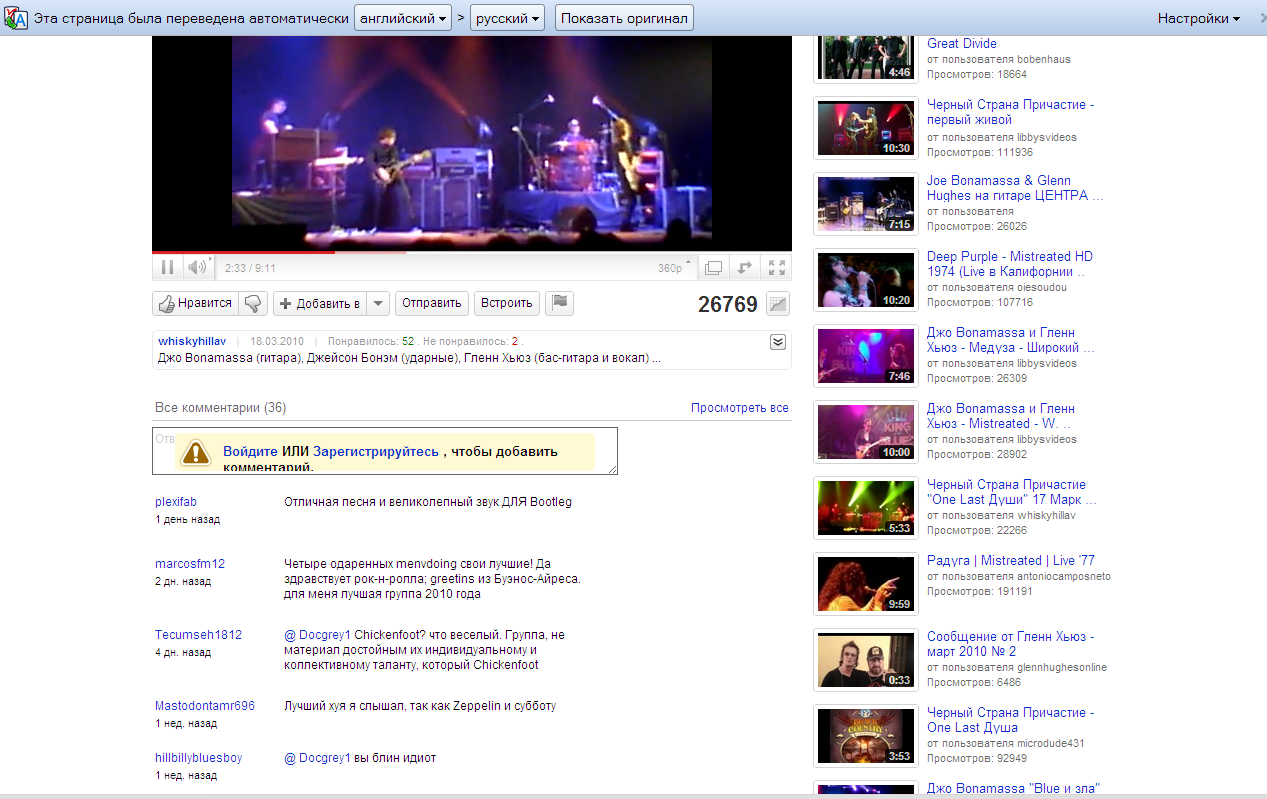Choose the русский target language menu
The width and height of the screenshot is (1267, 799).
pos(507,18)
